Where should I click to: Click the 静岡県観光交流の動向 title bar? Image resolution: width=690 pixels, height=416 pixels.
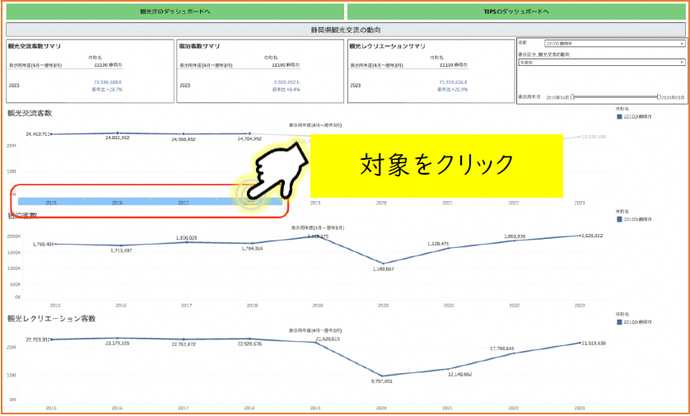tap(345, 31)
